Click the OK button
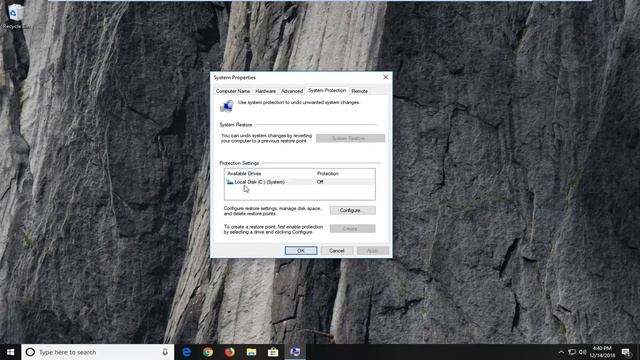This screenshot has height=360, width=640. click(301, 251)
